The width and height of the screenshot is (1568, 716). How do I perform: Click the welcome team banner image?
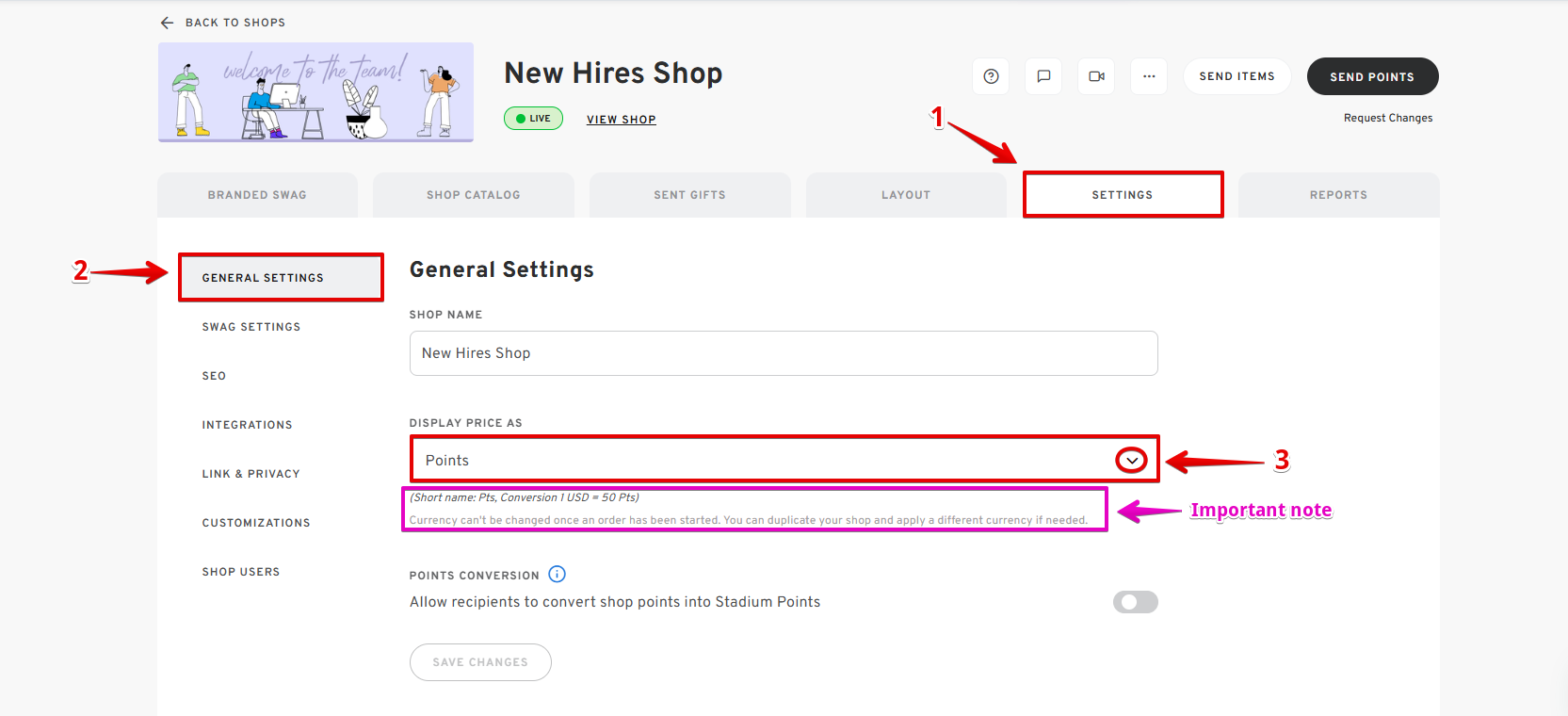[x=315, y=92]
